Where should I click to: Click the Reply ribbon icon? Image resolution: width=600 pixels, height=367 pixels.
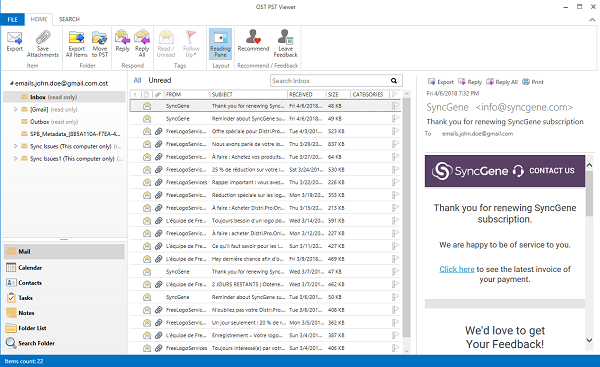pyautogui.click(x=122, y=38)
